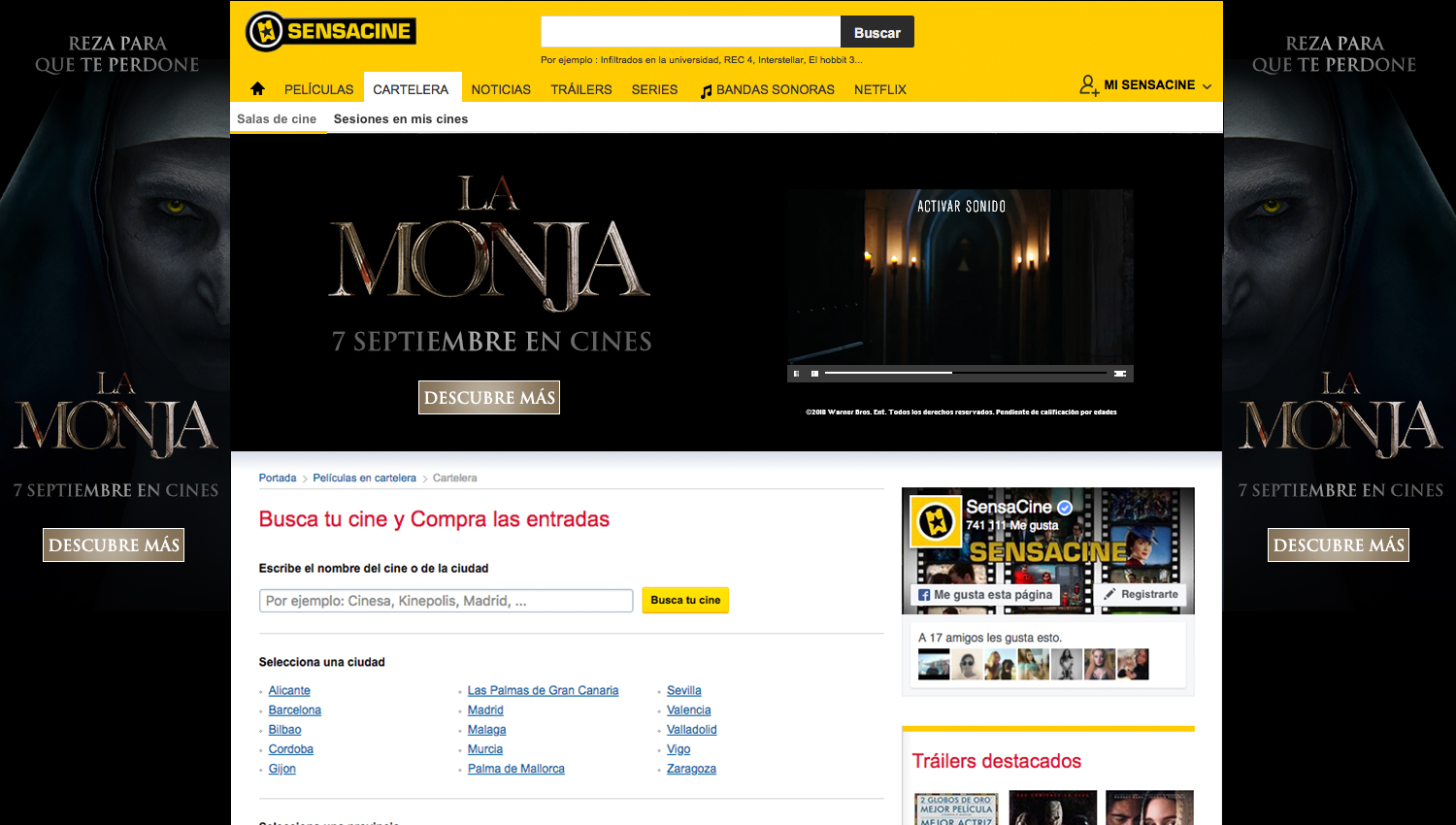
Task: Click the music note icon beside Bandas Sonoras
Action: [x=706, y=91]
